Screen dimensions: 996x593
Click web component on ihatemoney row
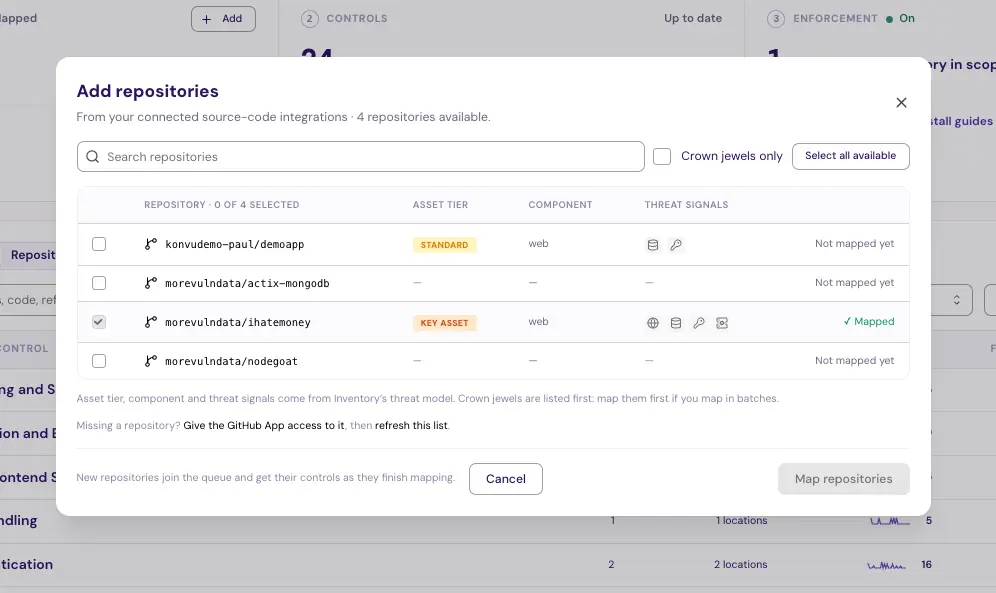(538, 322)
